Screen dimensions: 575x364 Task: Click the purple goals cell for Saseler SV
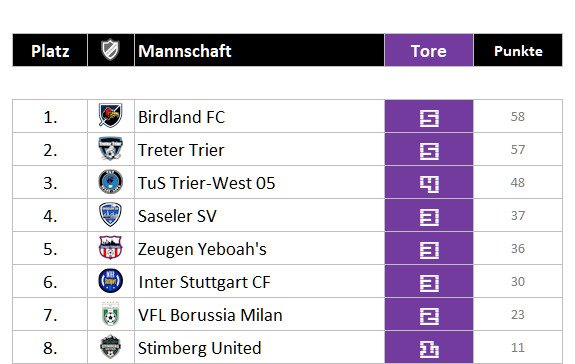(429, 215)
